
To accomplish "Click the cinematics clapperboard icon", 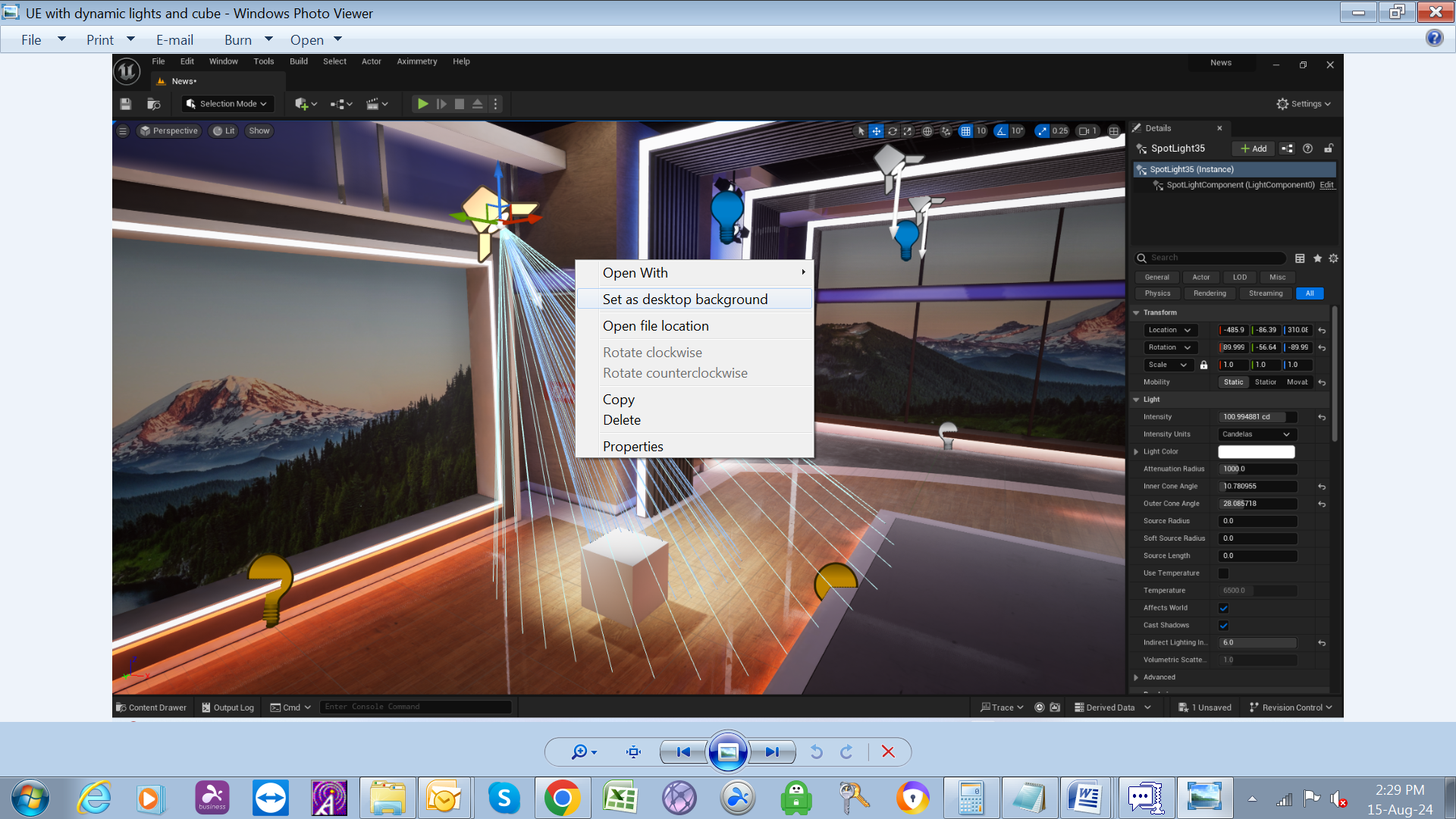I will [377, 104].
